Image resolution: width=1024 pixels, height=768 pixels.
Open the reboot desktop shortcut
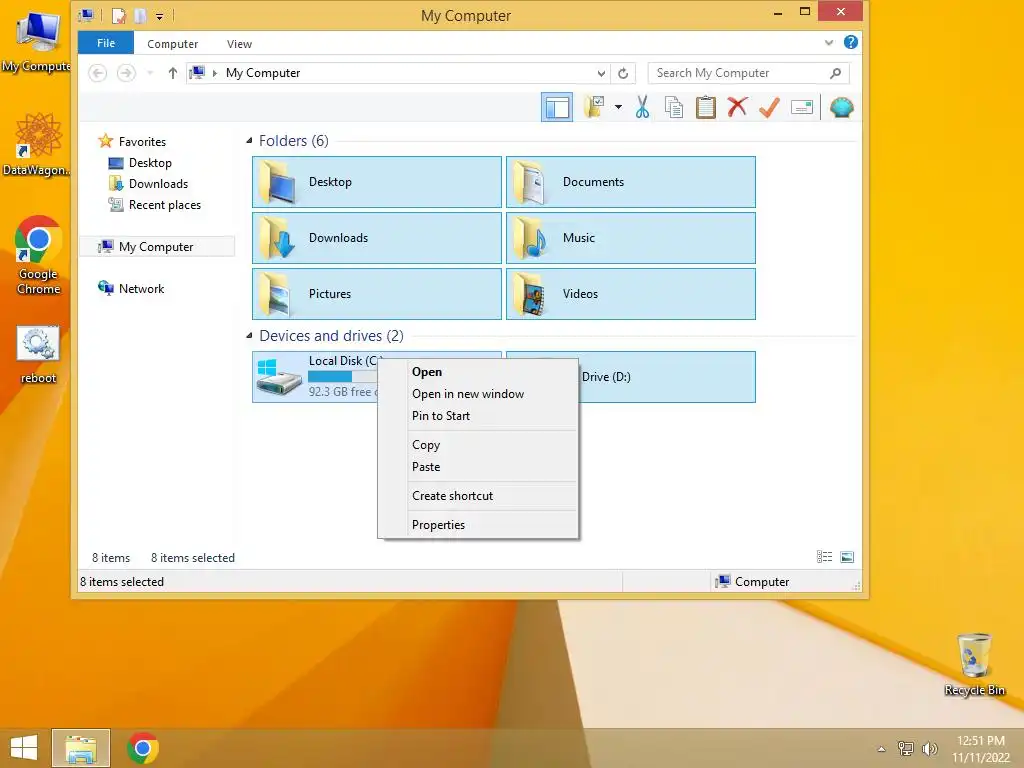[x=38, y=355]
